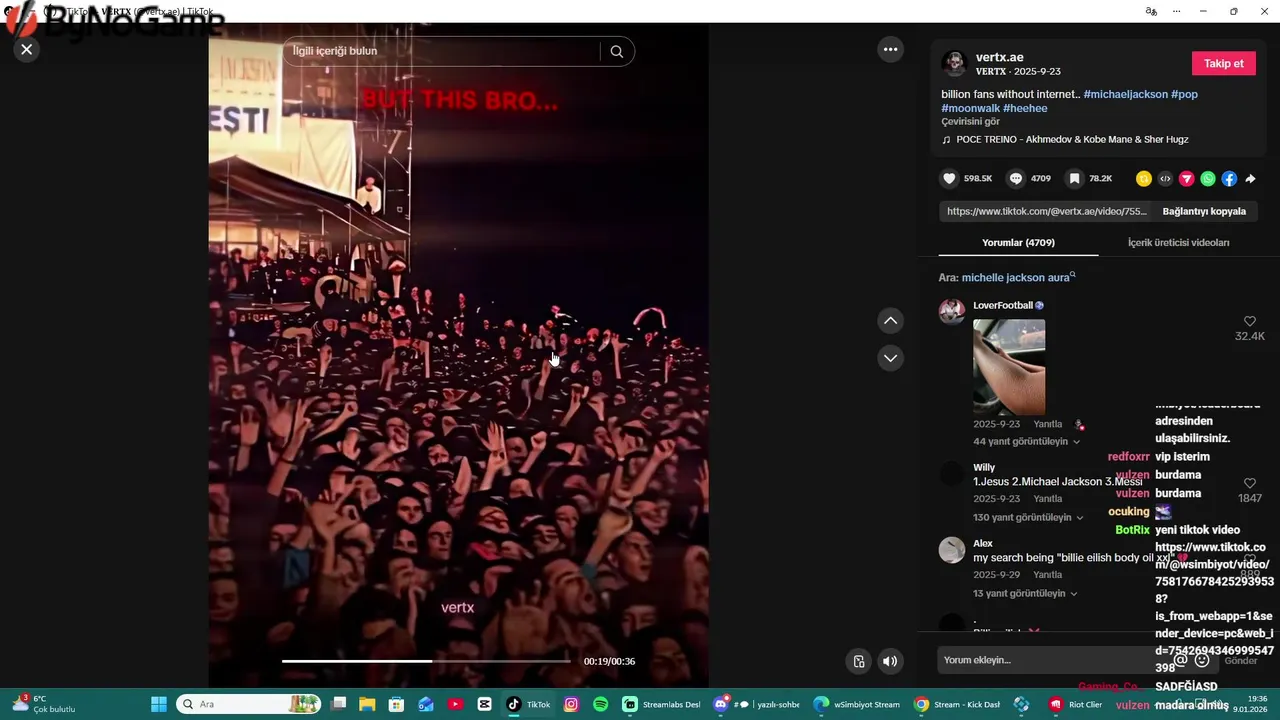Click the Windows taskbar search box
The height and width of the screenshot is (720, 1280).
(x=248, y=704)
